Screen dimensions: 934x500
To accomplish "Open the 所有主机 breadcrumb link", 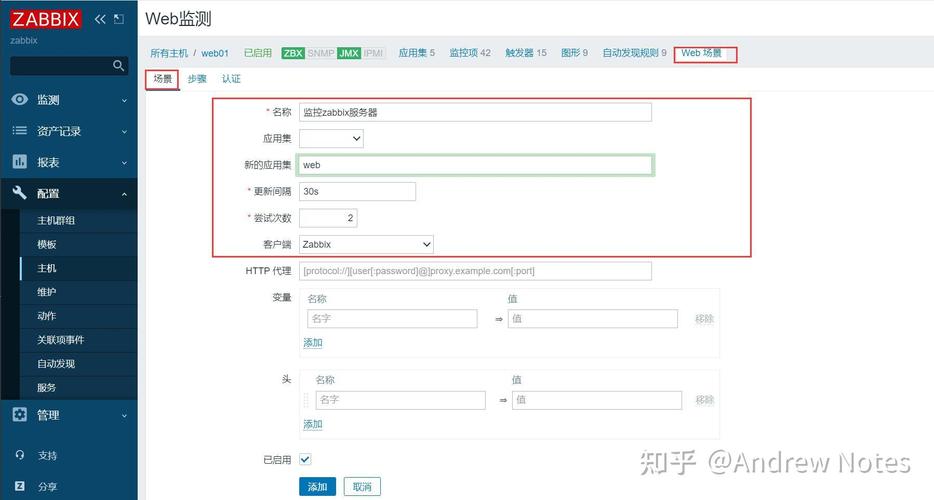I will [x=169, y=53].
